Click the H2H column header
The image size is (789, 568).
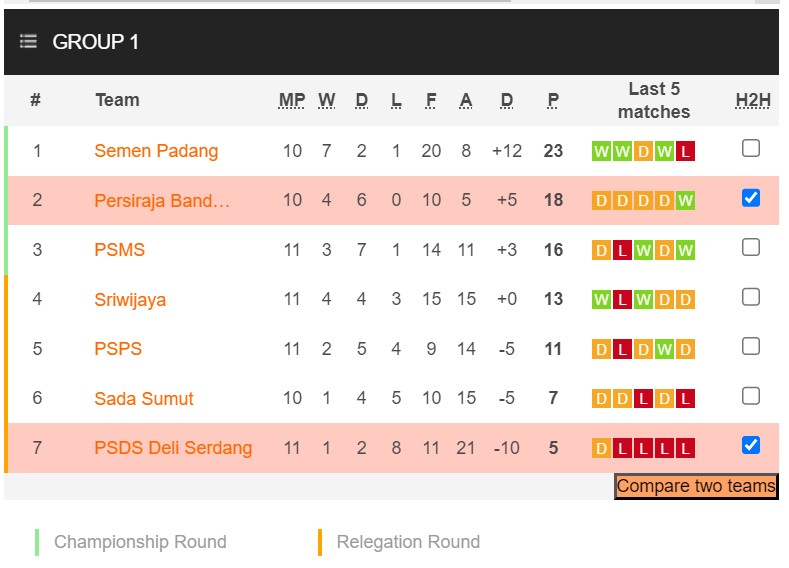[x=752, y=100]
